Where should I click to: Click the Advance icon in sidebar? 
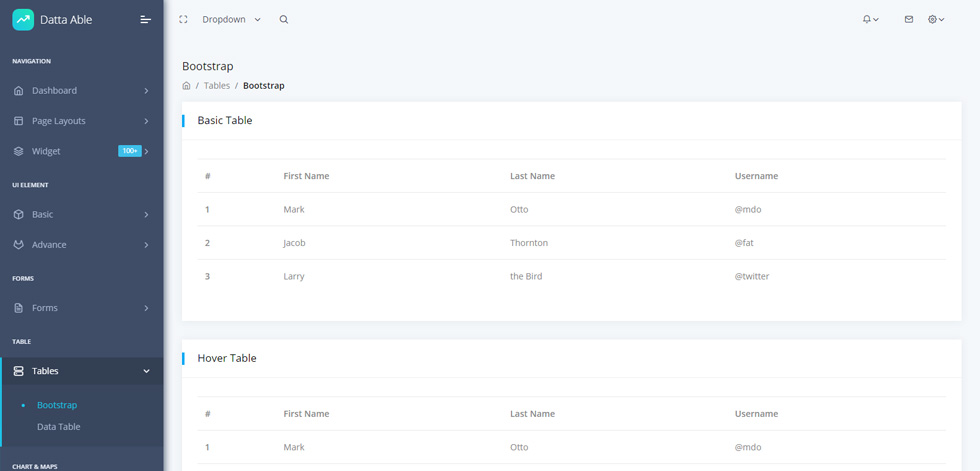19,245
